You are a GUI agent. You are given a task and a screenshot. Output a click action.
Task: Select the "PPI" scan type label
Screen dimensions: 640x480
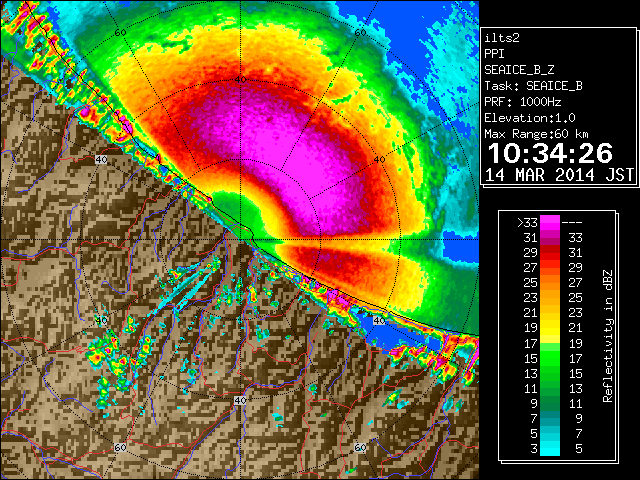pos(494,54)
